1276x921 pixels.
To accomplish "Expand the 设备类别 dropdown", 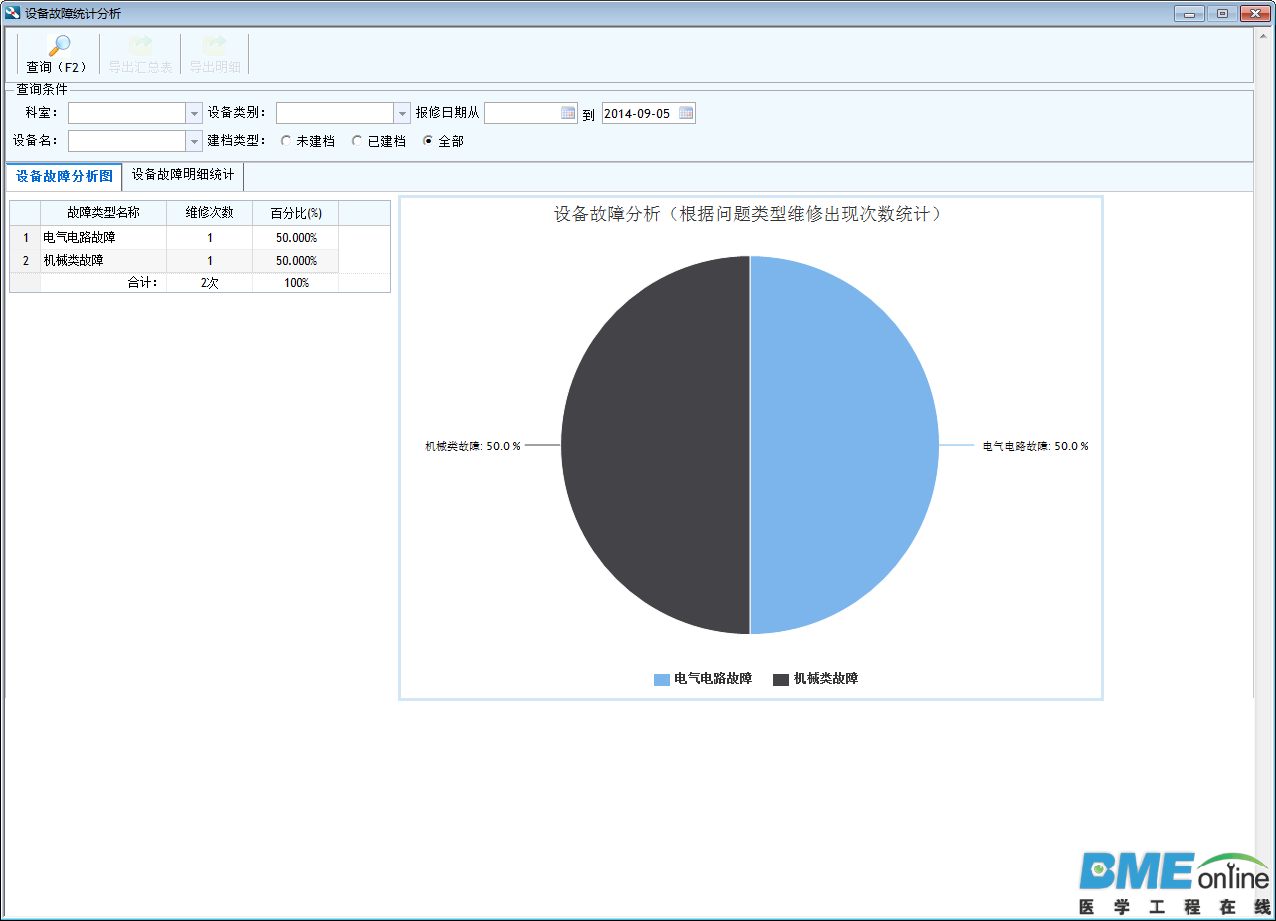I will point(402,113).
